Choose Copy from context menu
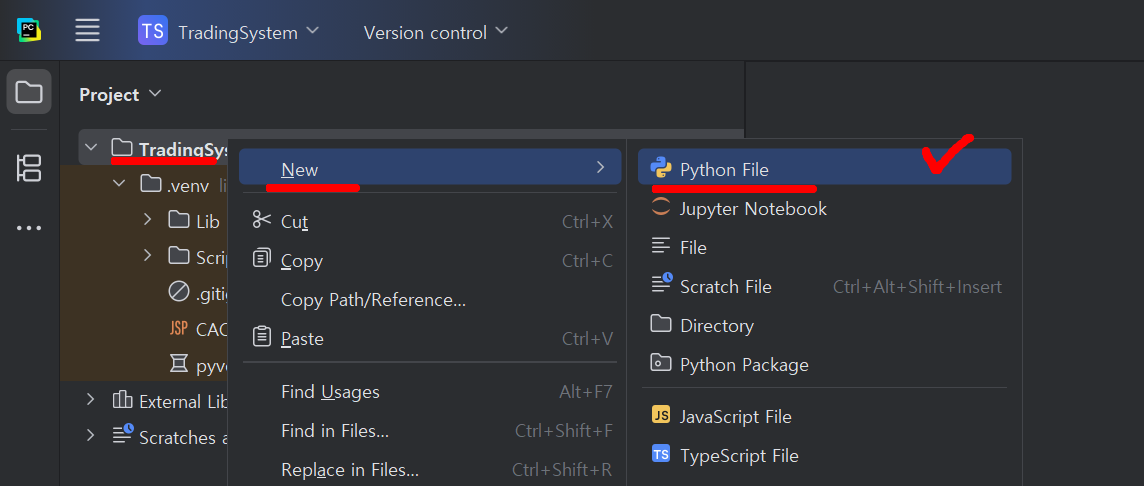 point(430,261)
